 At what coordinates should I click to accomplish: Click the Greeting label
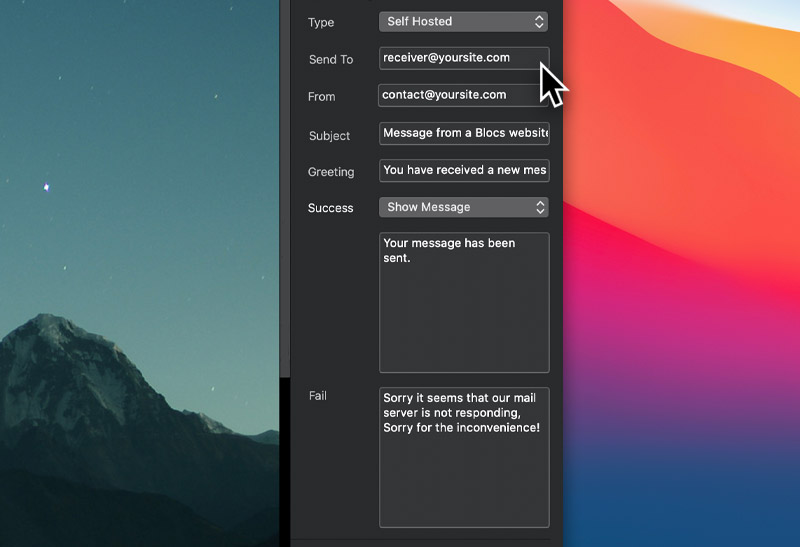click(331, 172)
